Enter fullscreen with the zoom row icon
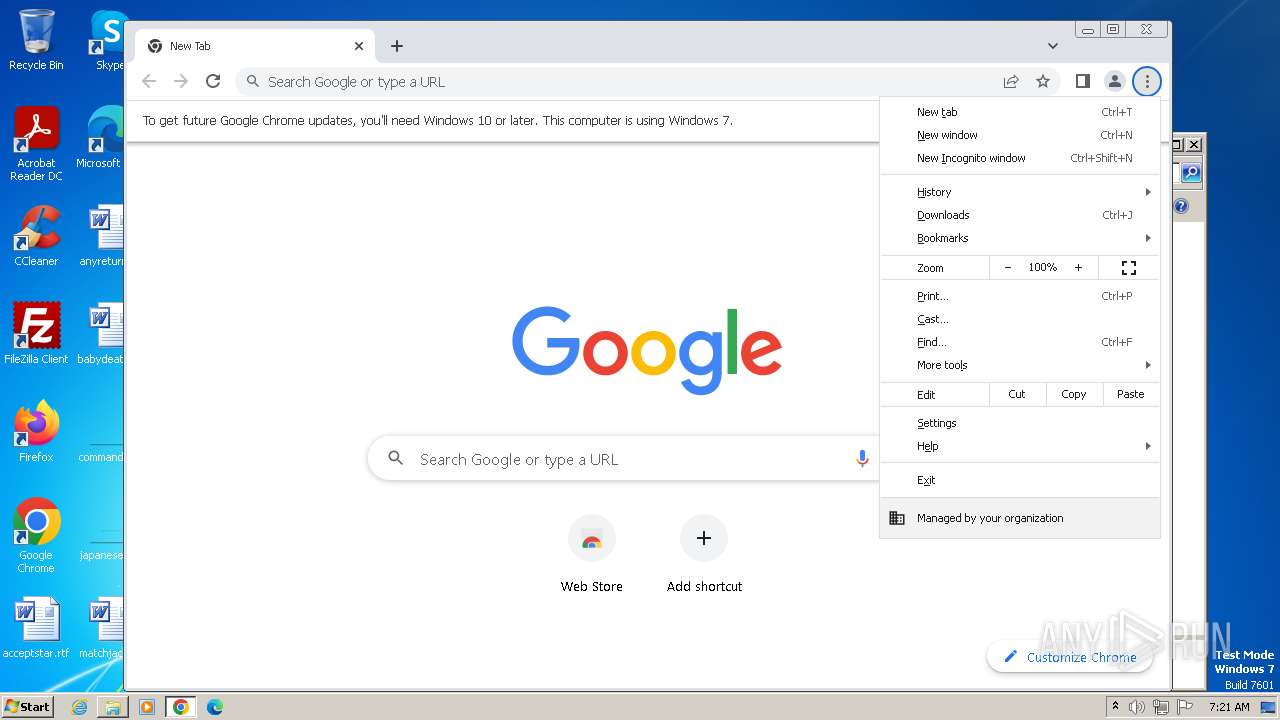The image size is (1280, 720). [x=1129, y=268]
